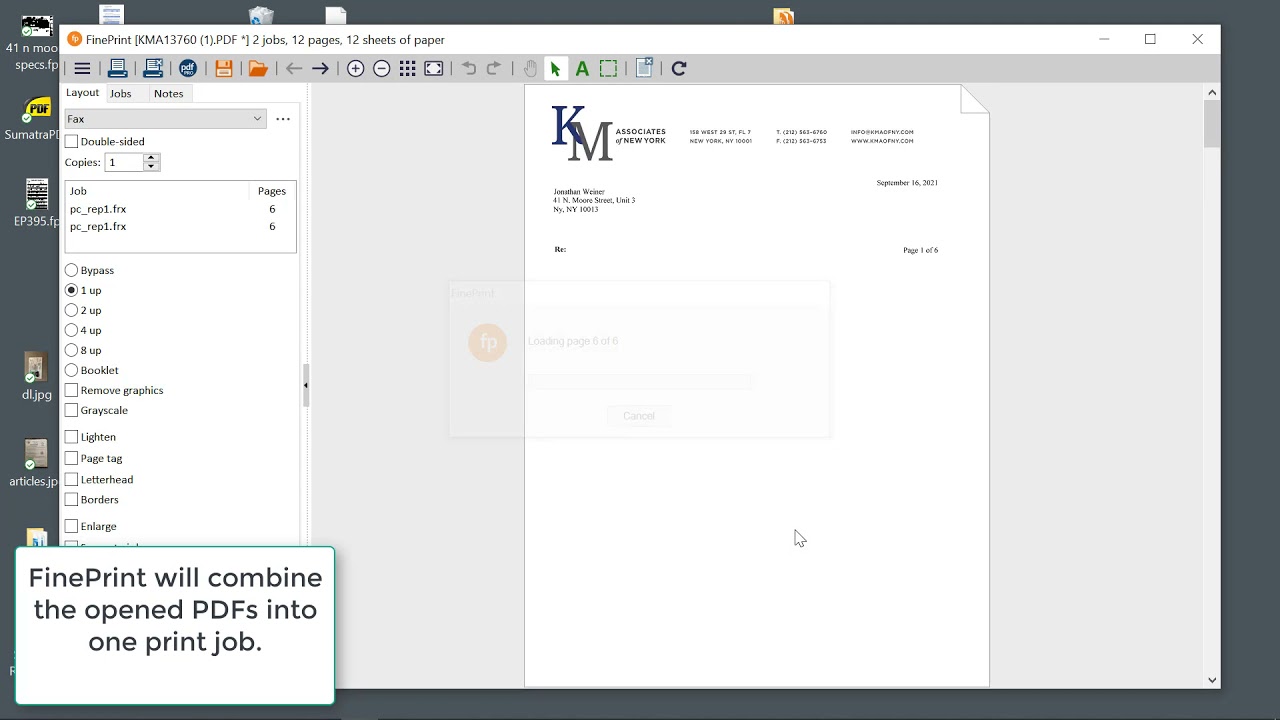Click the Refresh icon in the toolbar
Image resolution: width=1280 pixels, height=720 pixels.
click(679, 68)
